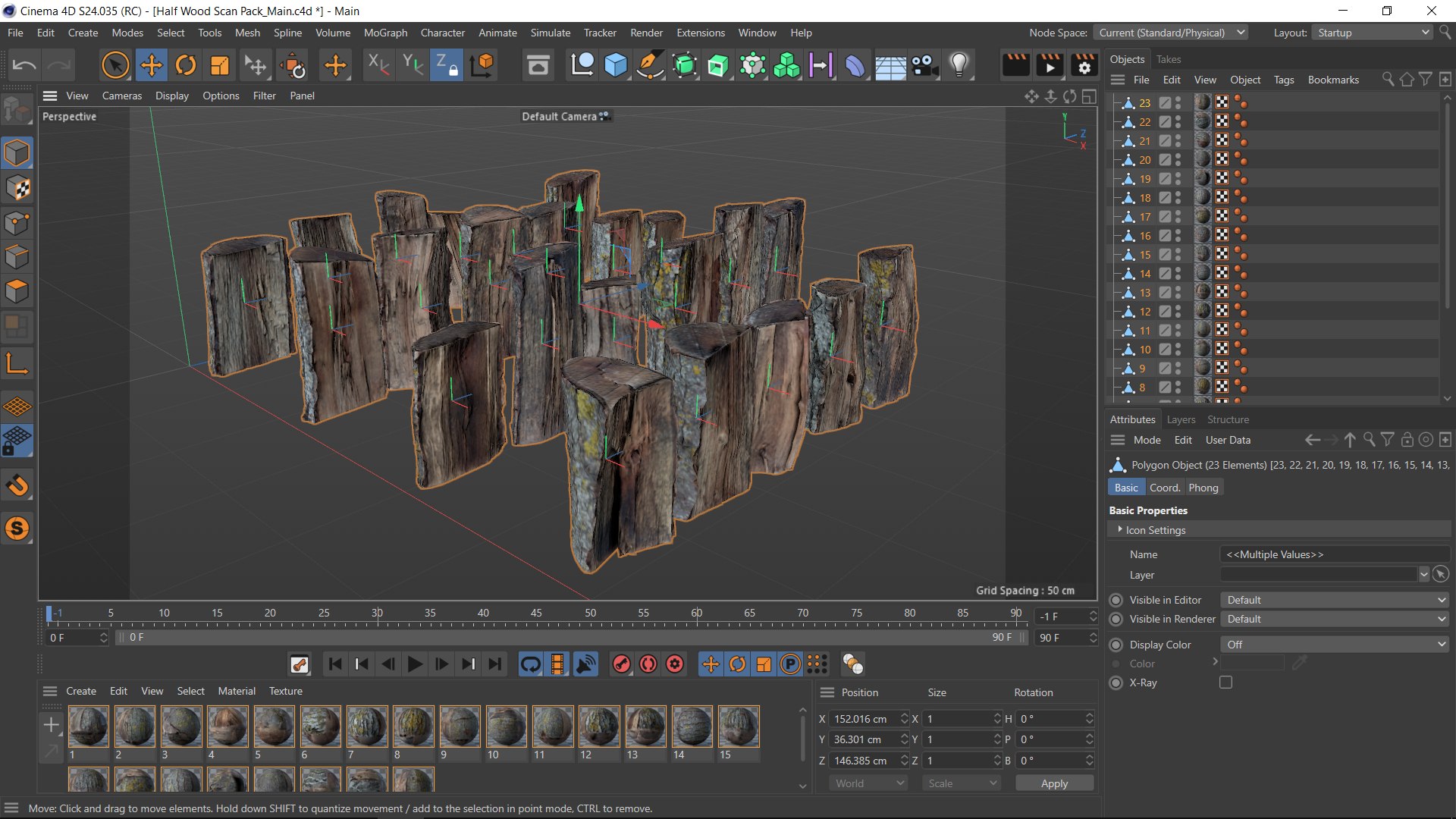This screenshot has width=1456, height=819.
Task: Open the World coordinate dropdown
Action: click(x=869, y=783)
